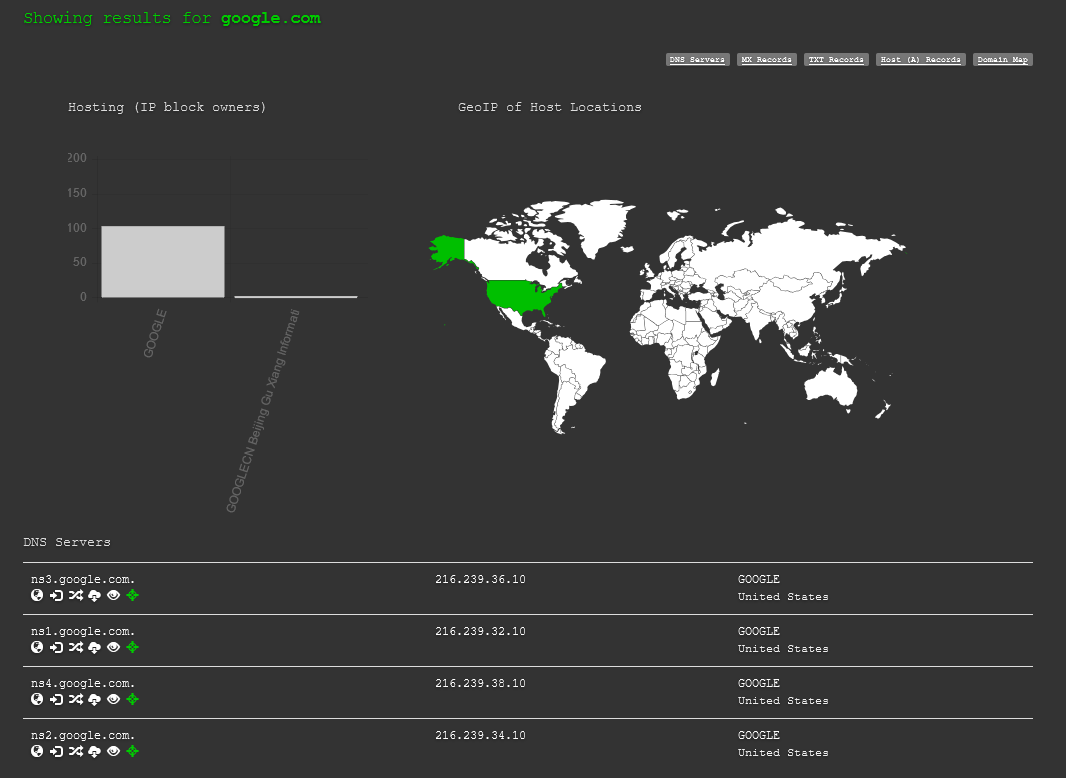Click hostname ns3.google.com. text
1066x778 pixels.
(83, 579)
